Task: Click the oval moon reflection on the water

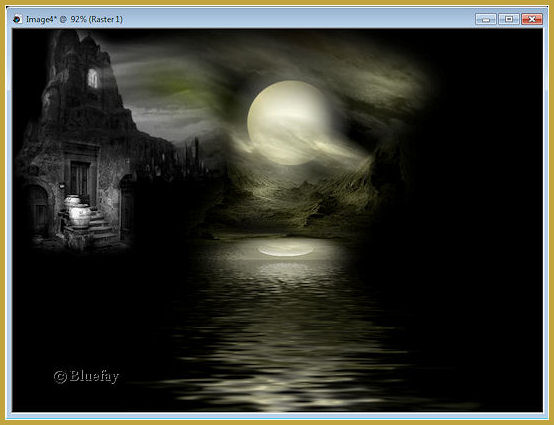Action: coord(285,250)
